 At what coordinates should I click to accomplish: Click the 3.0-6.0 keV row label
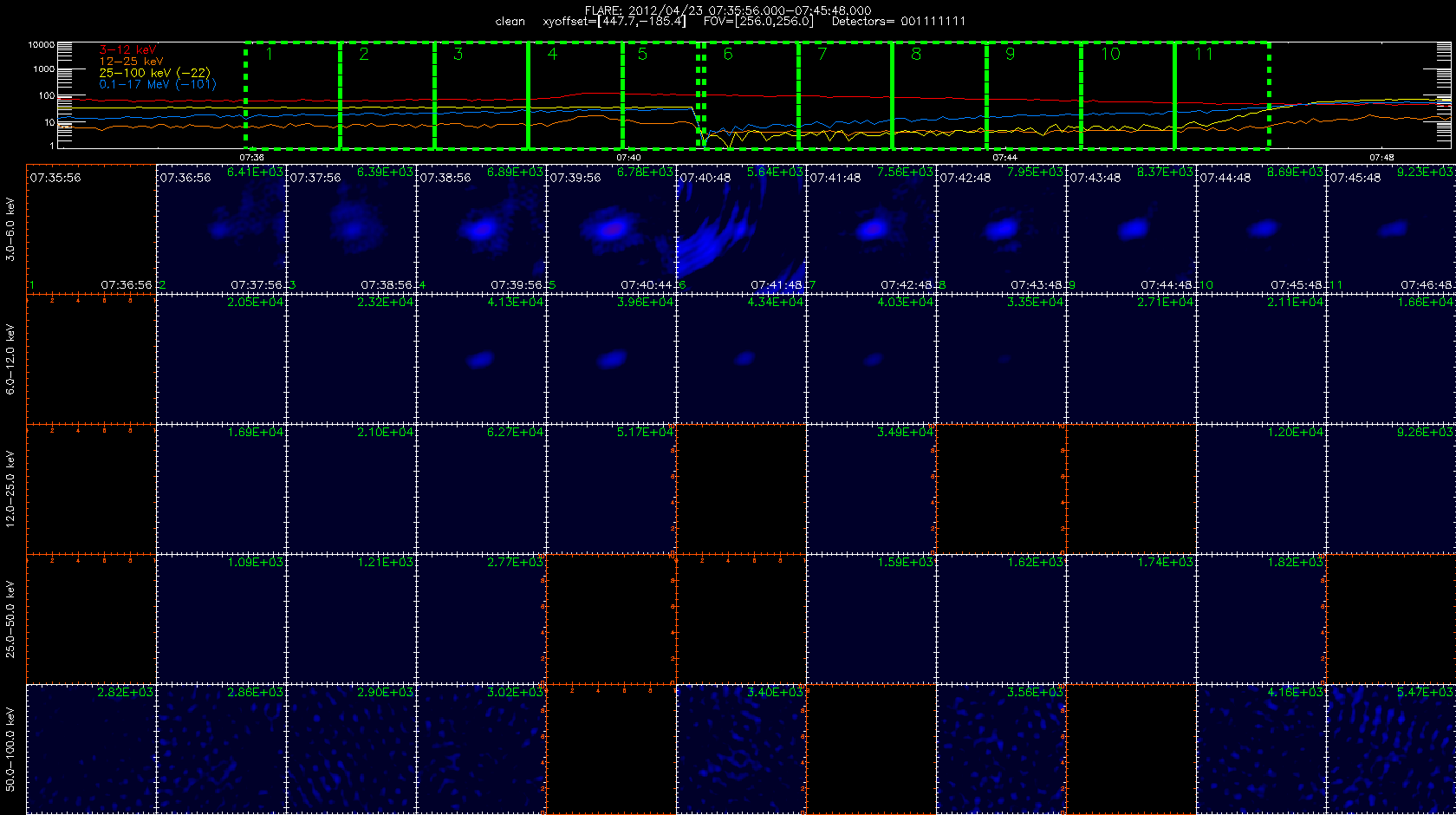pyautogui.click(x=10, y=229)
